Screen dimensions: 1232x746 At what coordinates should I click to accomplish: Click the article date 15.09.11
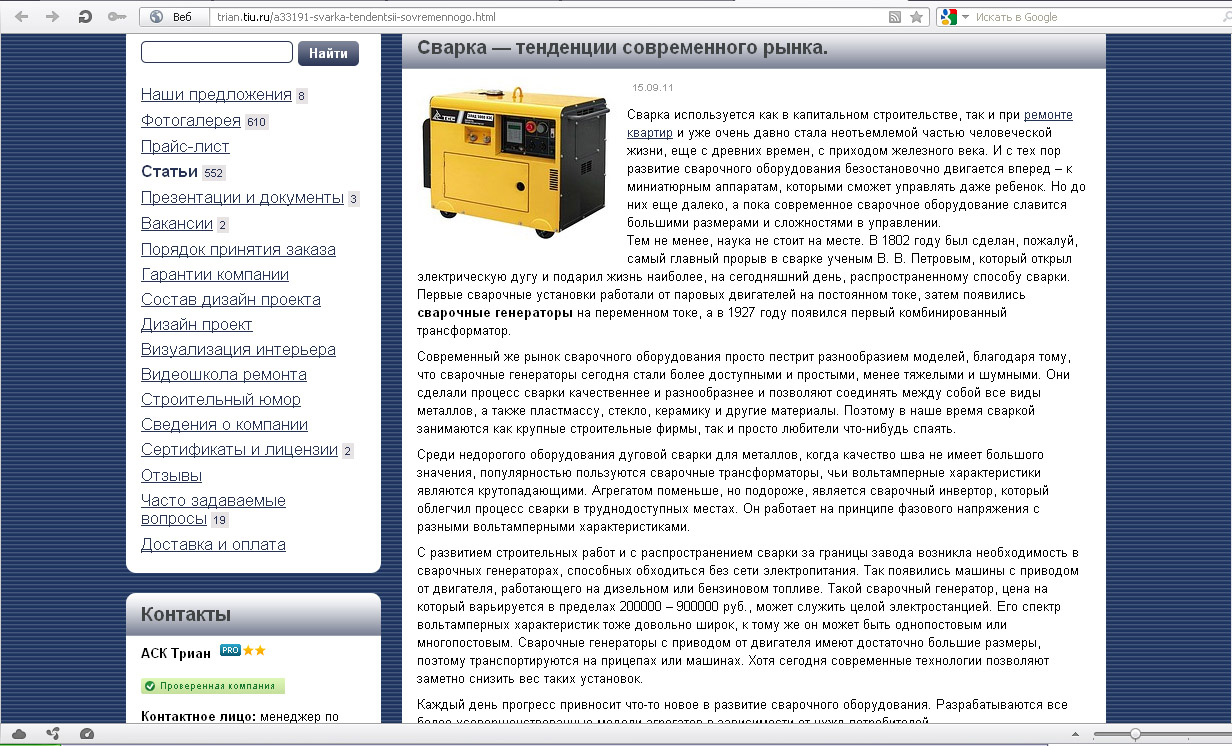(x=652, y=87)
